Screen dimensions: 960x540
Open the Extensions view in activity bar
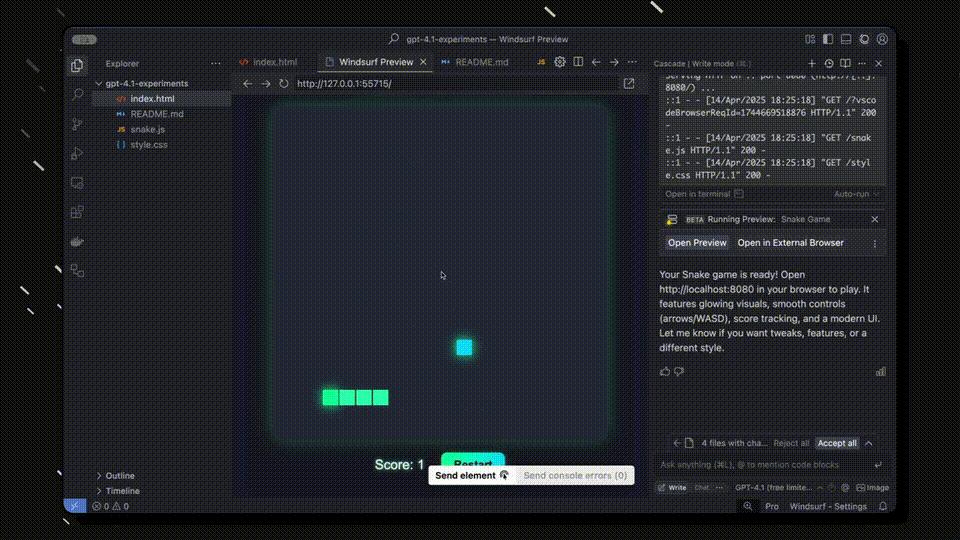[x=77, y=212]
